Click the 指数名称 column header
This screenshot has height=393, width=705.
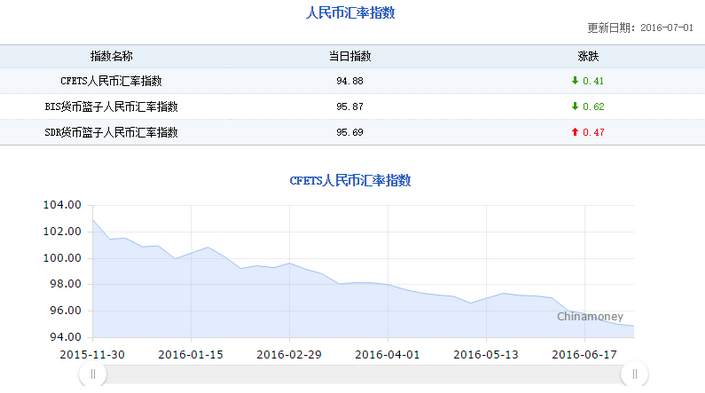[112, 56]
